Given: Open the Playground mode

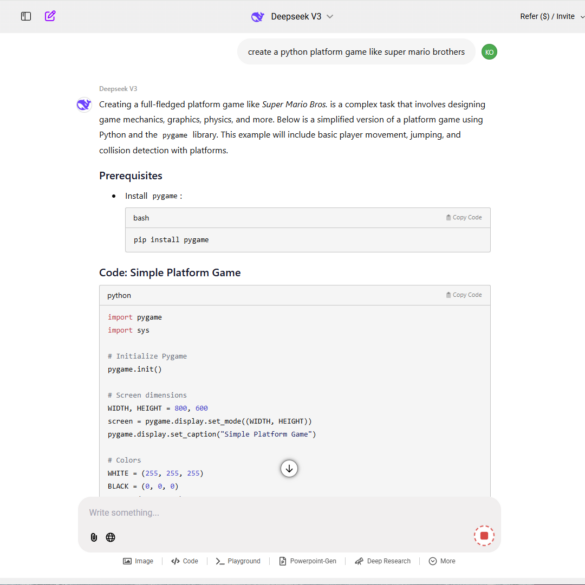Looking at the screenshot, I should [238, 561].
